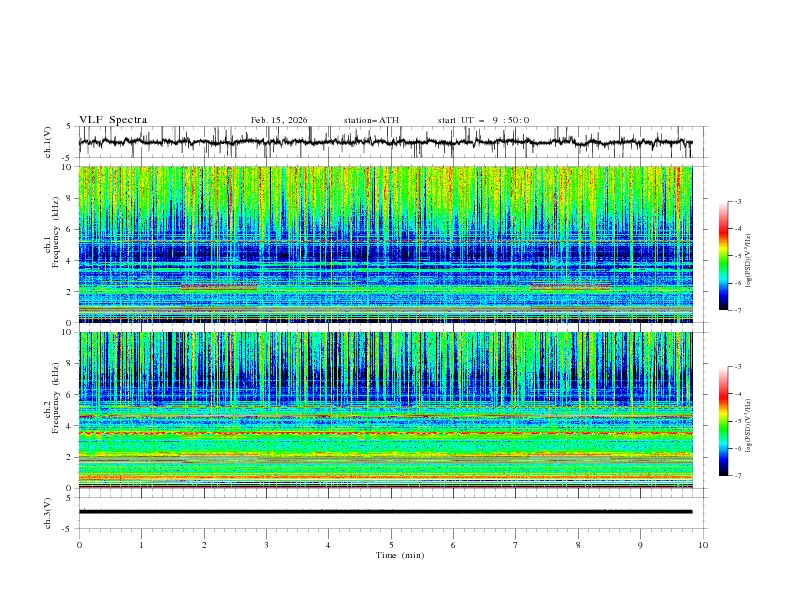Click the ch.3 voltage waveform trace
Image resolution: width=792 pixels, height=612 pixels.
point(385,512)
